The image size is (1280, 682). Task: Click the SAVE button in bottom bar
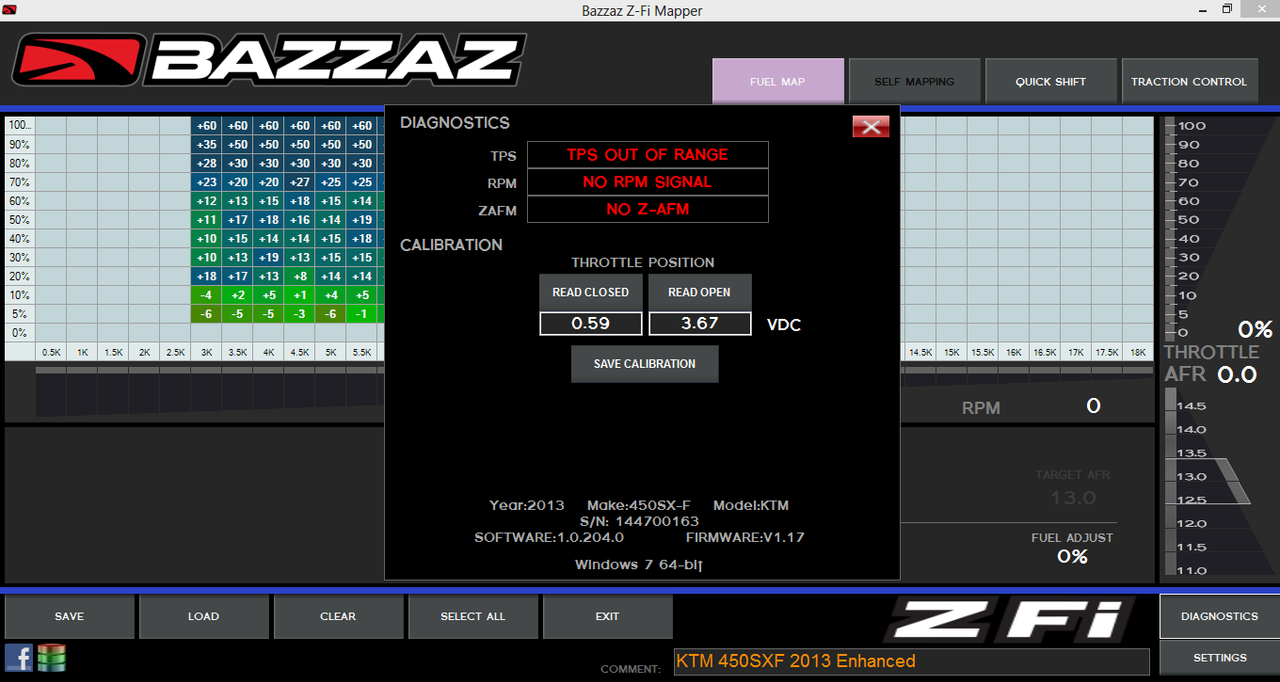[x=69, y=616]
